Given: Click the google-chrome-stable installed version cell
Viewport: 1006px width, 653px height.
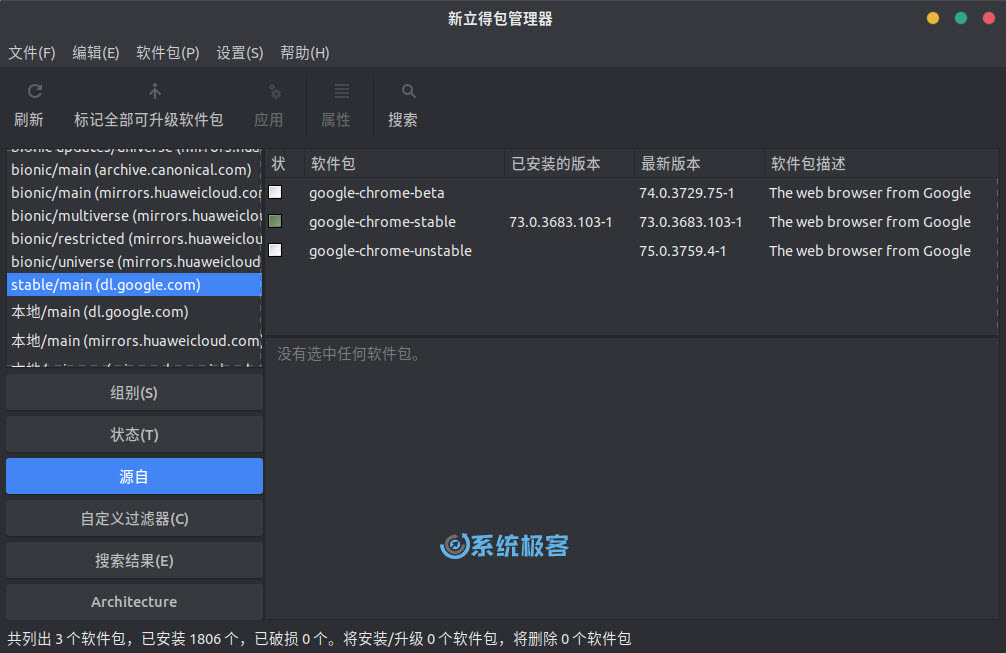Looking at the screenshot, I should (x=560, y=222).
